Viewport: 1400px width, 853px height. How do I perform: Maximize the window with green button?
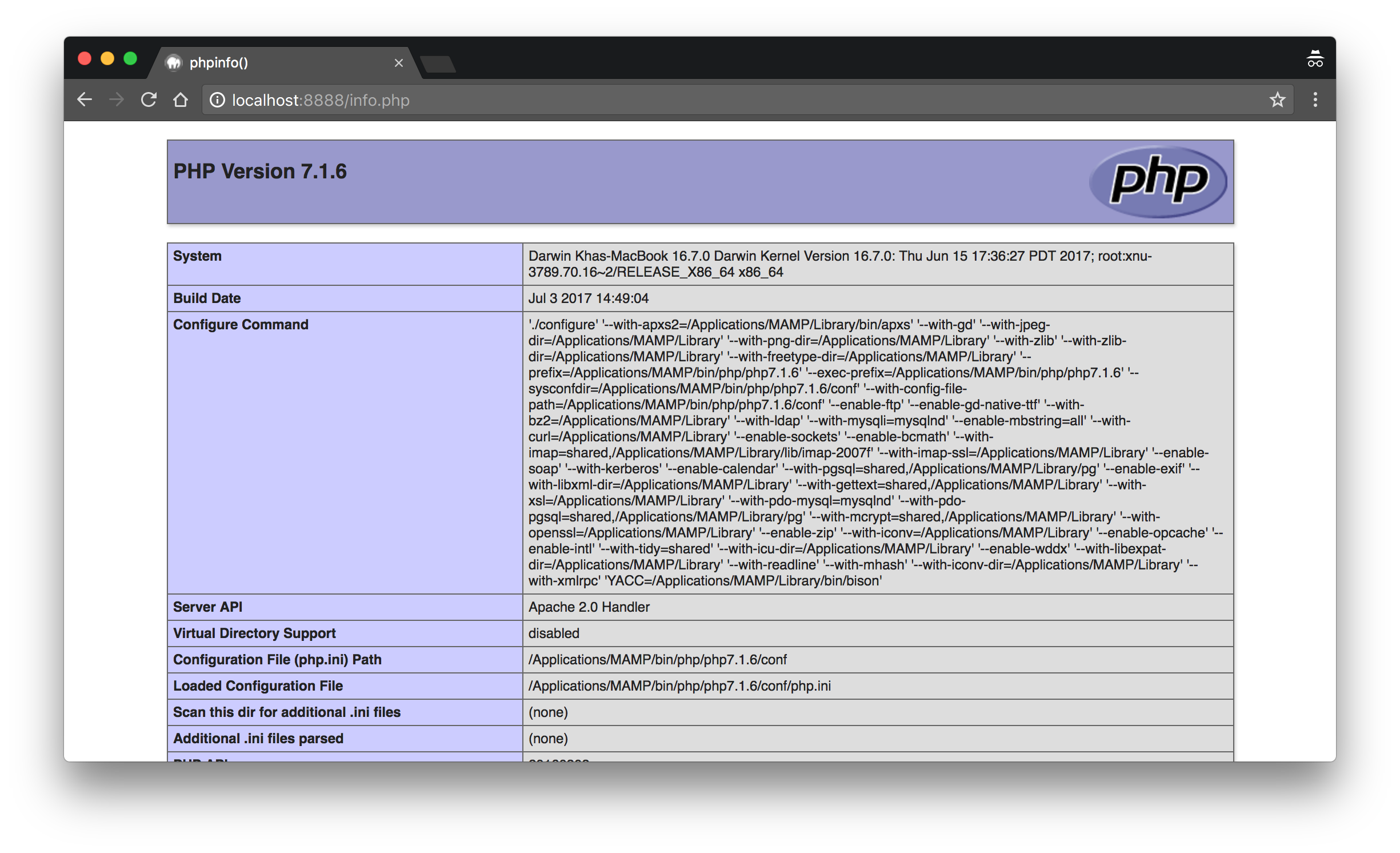[x=130, y=59]
